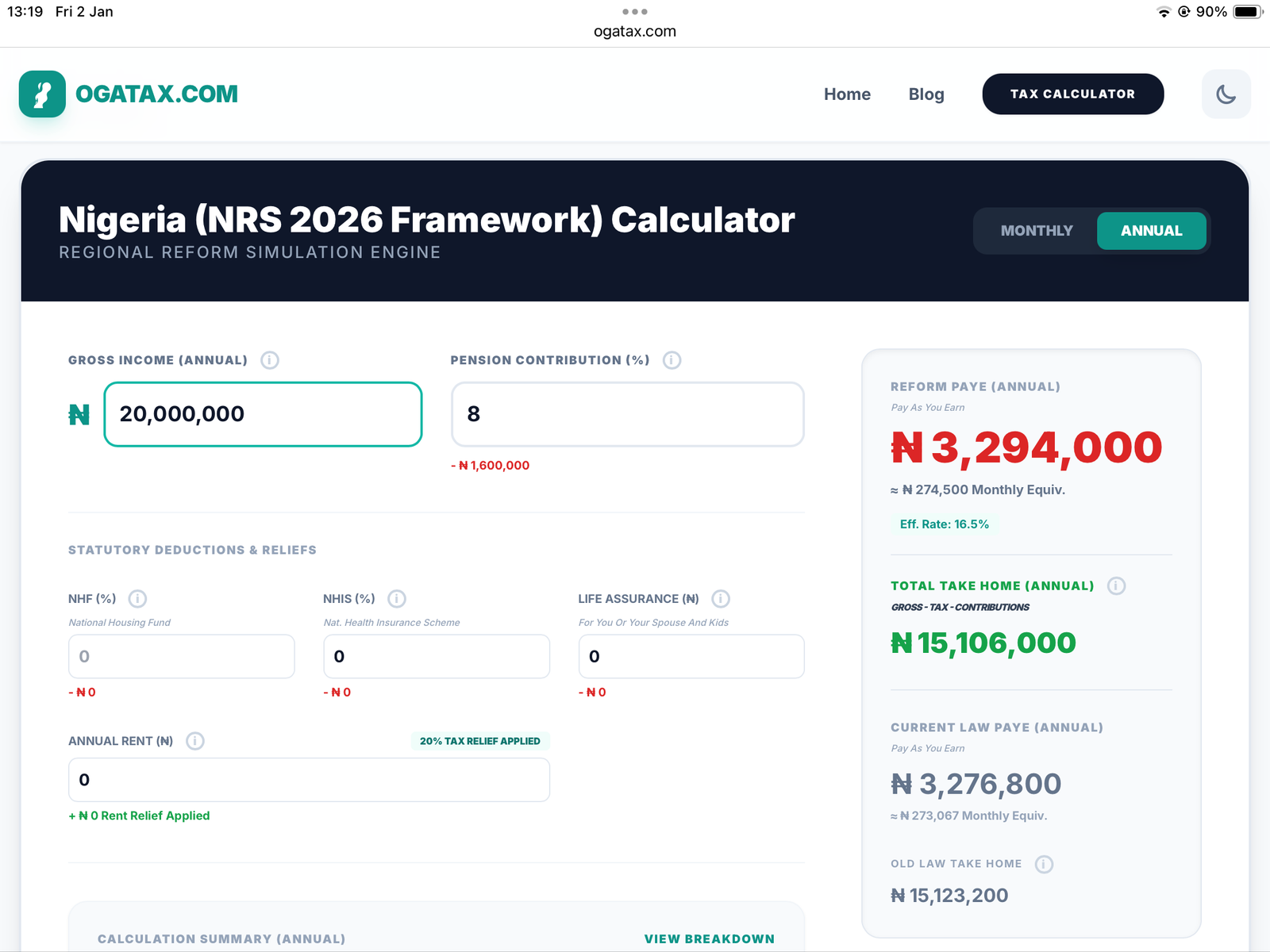Open the NHF National Housing Fund info icon
This screenshot has height=952, width=1270.
138,599
